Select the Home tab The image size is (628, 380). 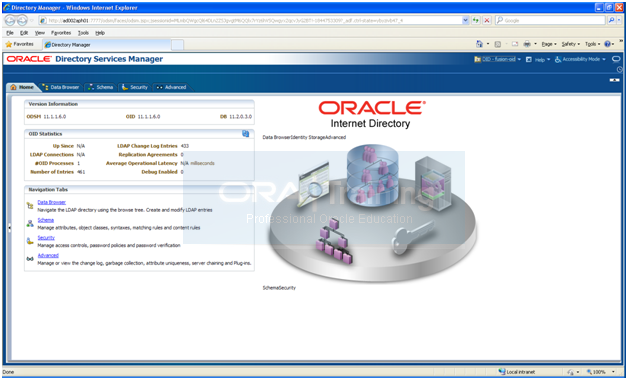click(22, 87)
